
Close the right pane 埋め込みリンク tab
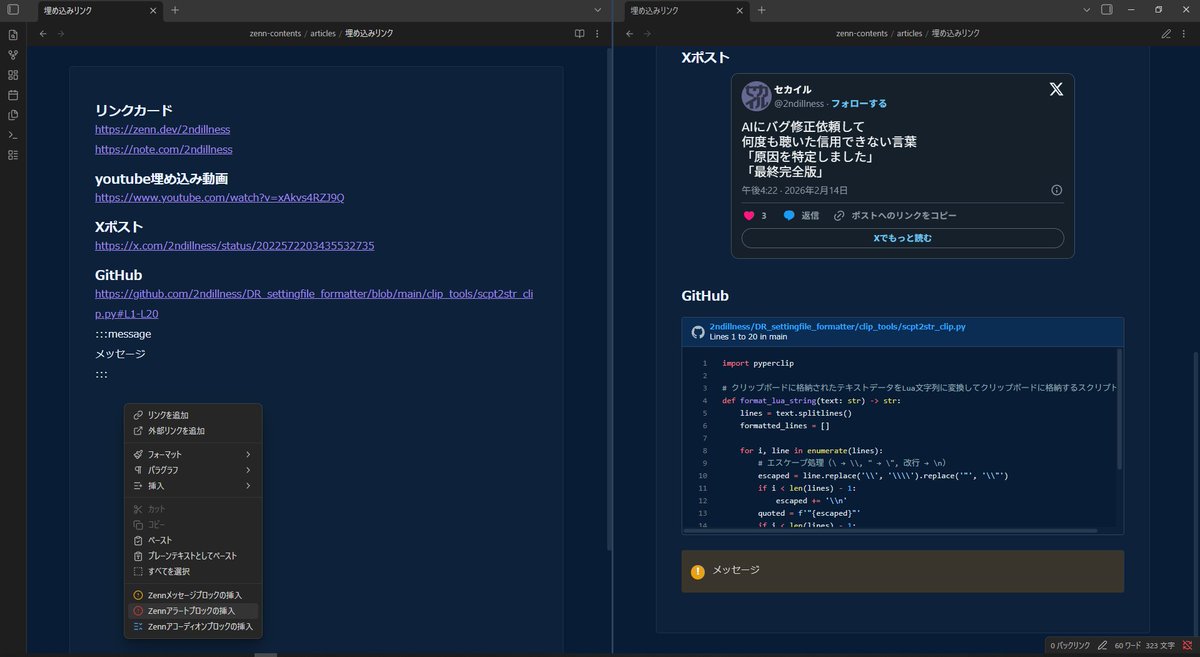pyautogui.click(x=739, y=10)
